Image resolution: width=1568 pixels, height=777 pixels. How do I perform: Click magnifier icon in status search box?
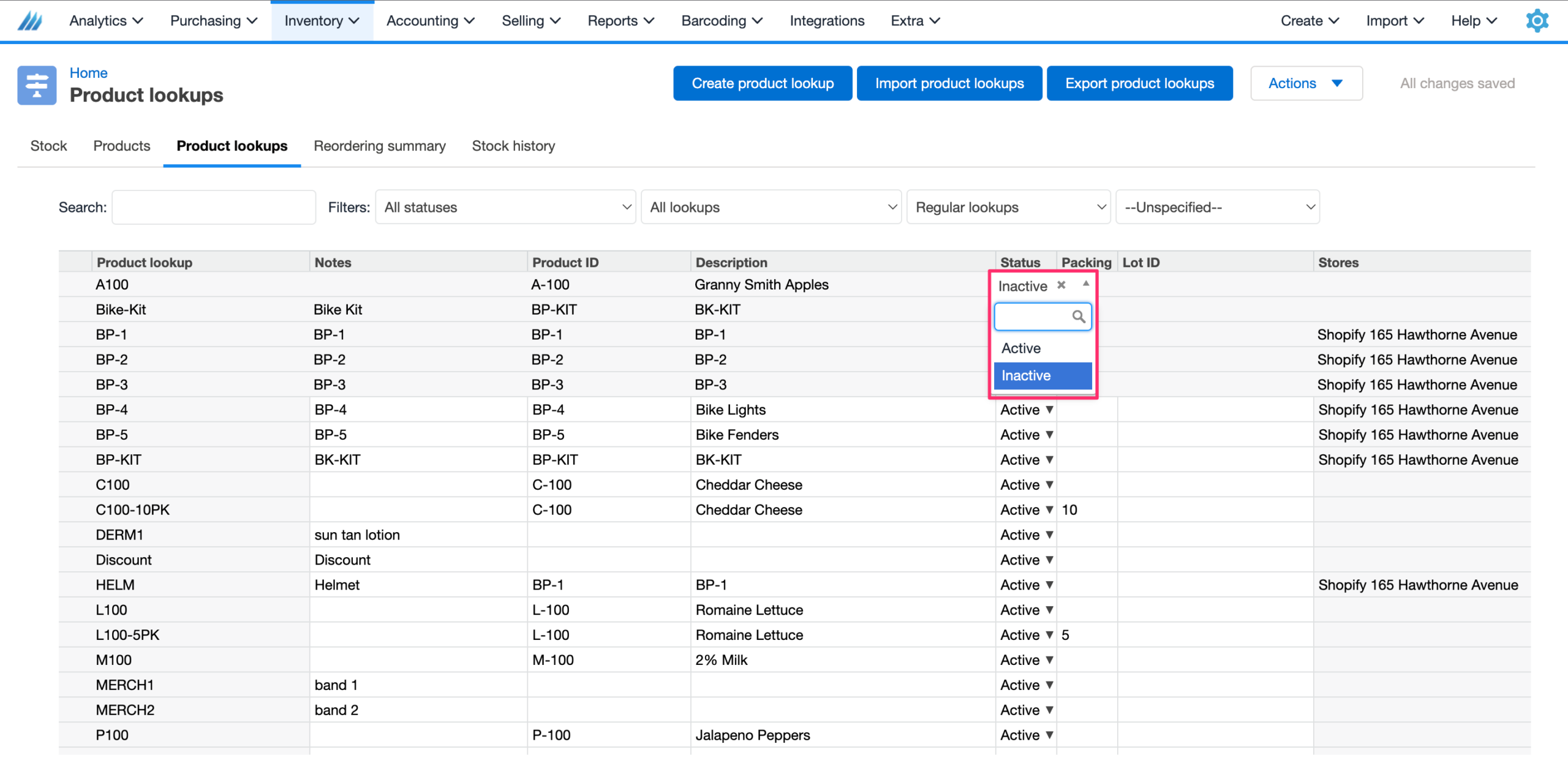tap(1078, 317)
